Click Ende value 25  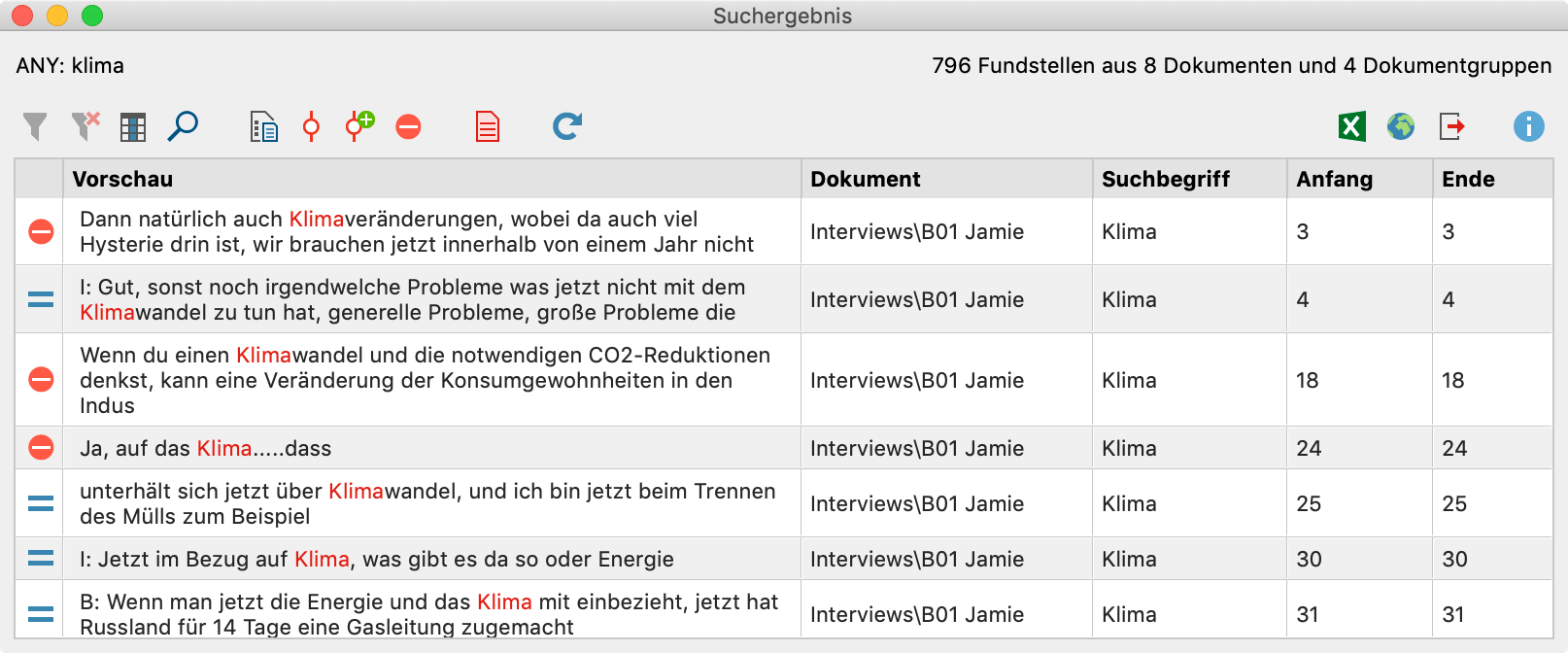(x=1454, y=503)
